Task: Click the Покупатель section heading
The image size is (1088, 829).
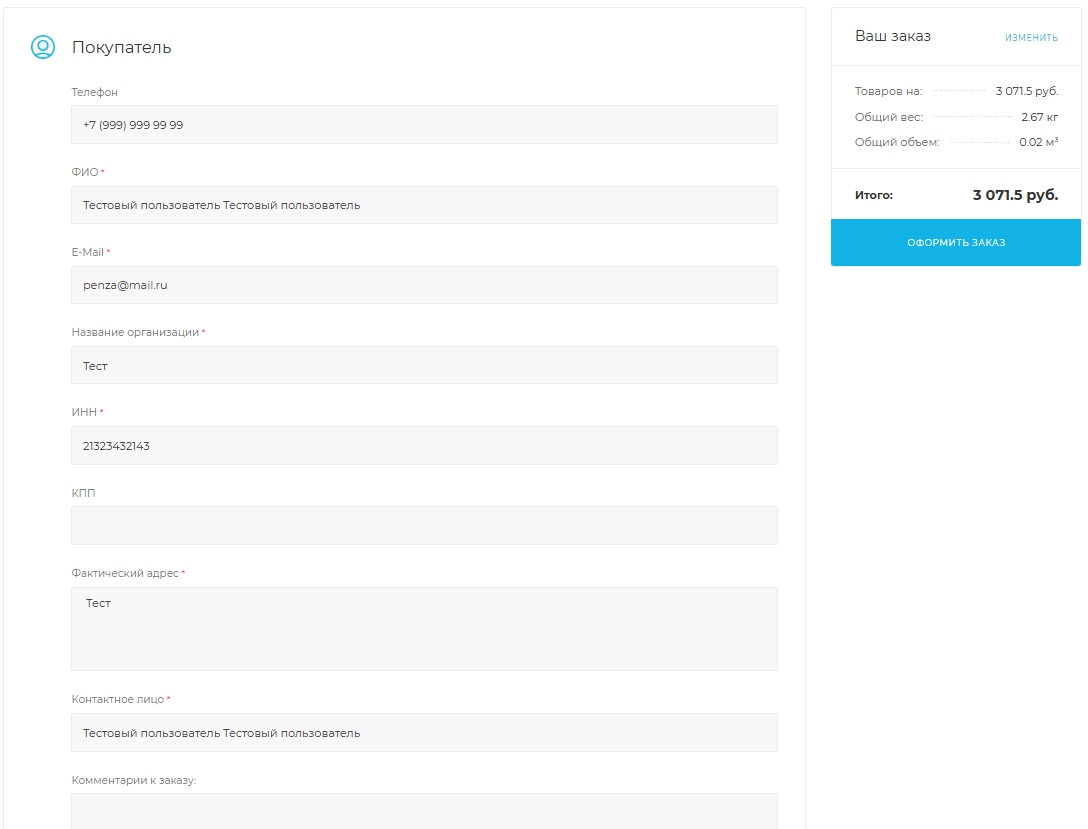Action: (121, 47)
